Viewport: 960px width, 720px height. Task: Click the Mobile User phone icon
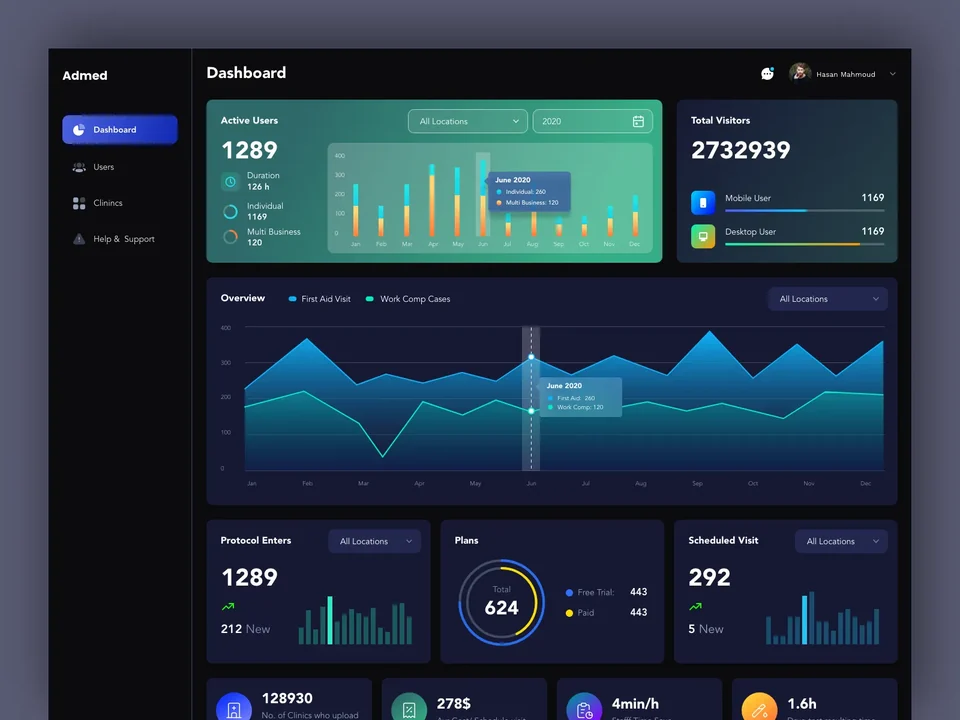703,203
